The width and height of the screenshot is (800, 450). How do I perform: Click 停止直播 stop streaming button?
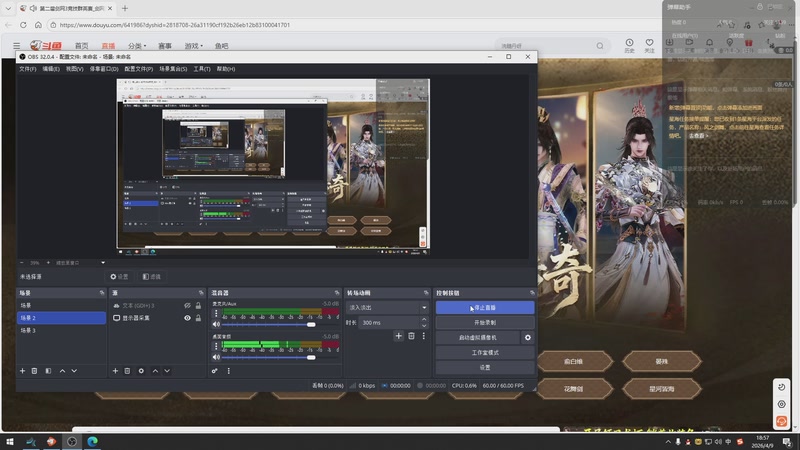point(485,308)
